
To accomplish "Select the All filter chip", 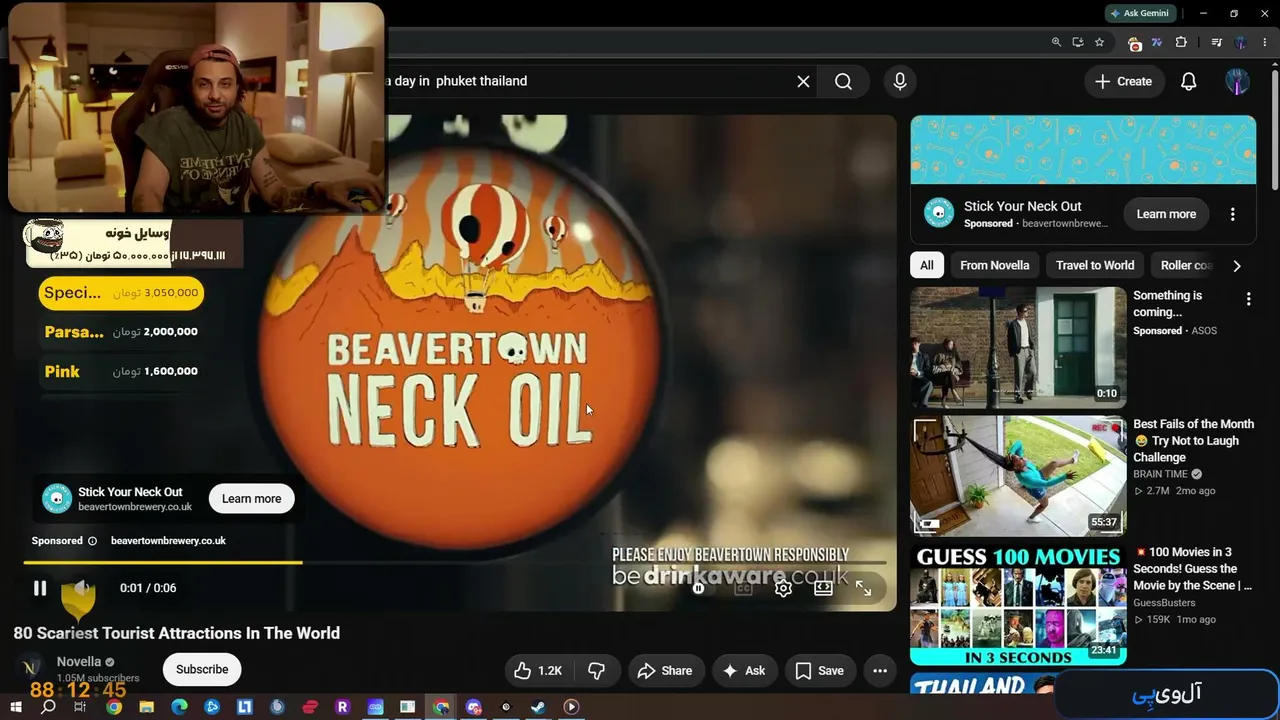I will (927, 265).
